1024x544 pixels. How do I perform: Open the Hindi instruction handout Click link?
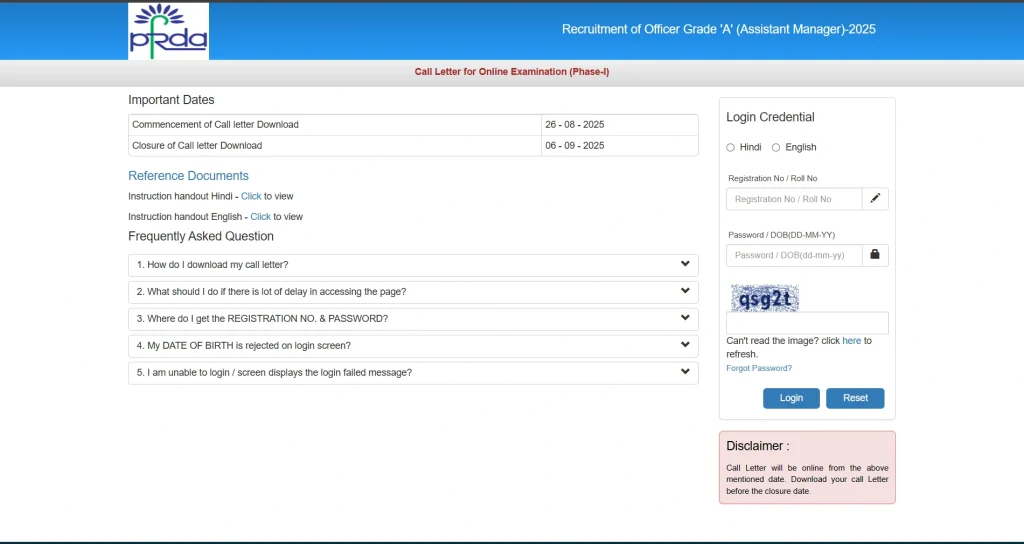[x=251, y=197]
